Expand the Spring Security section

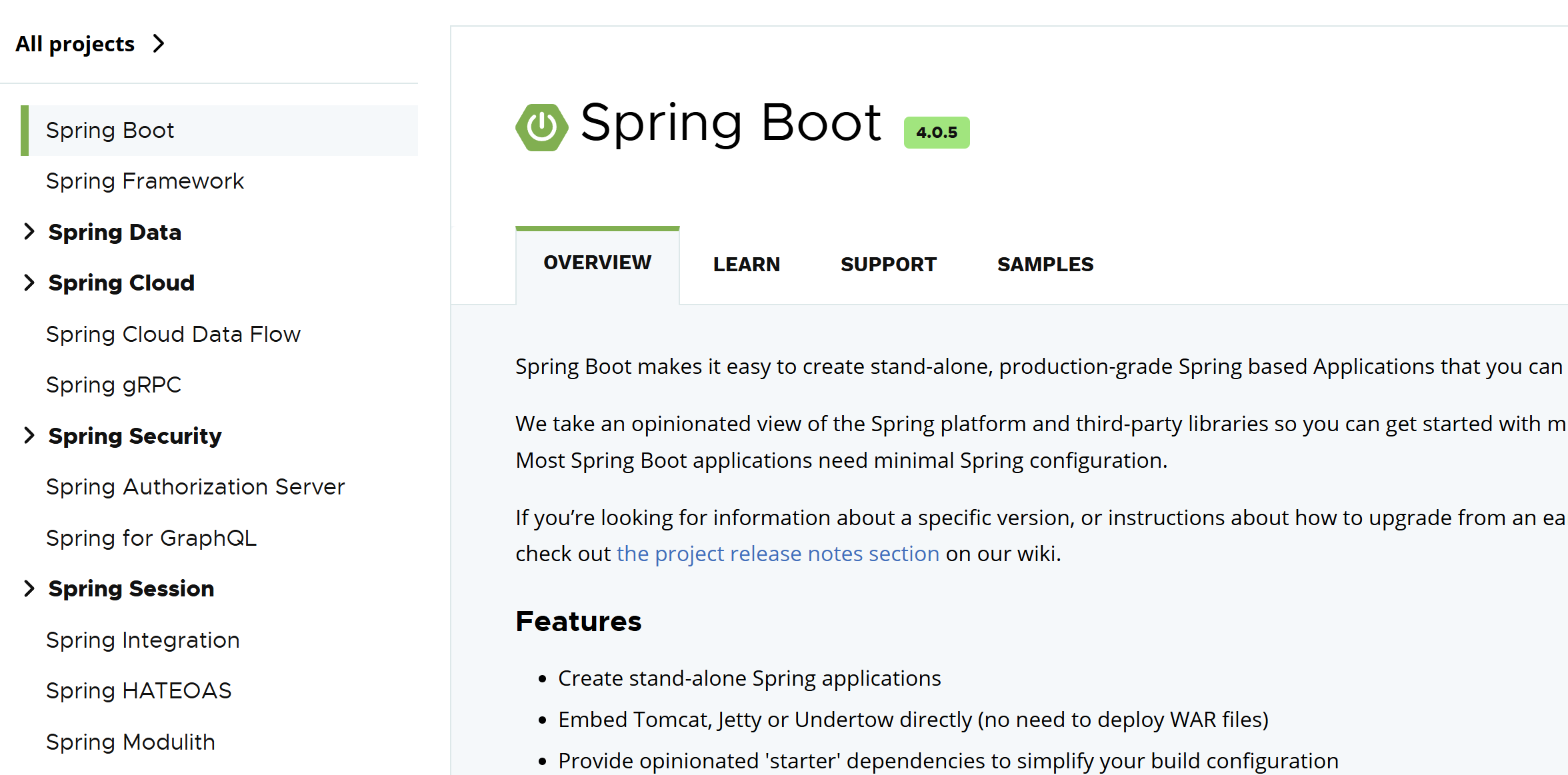pos(29,436)
